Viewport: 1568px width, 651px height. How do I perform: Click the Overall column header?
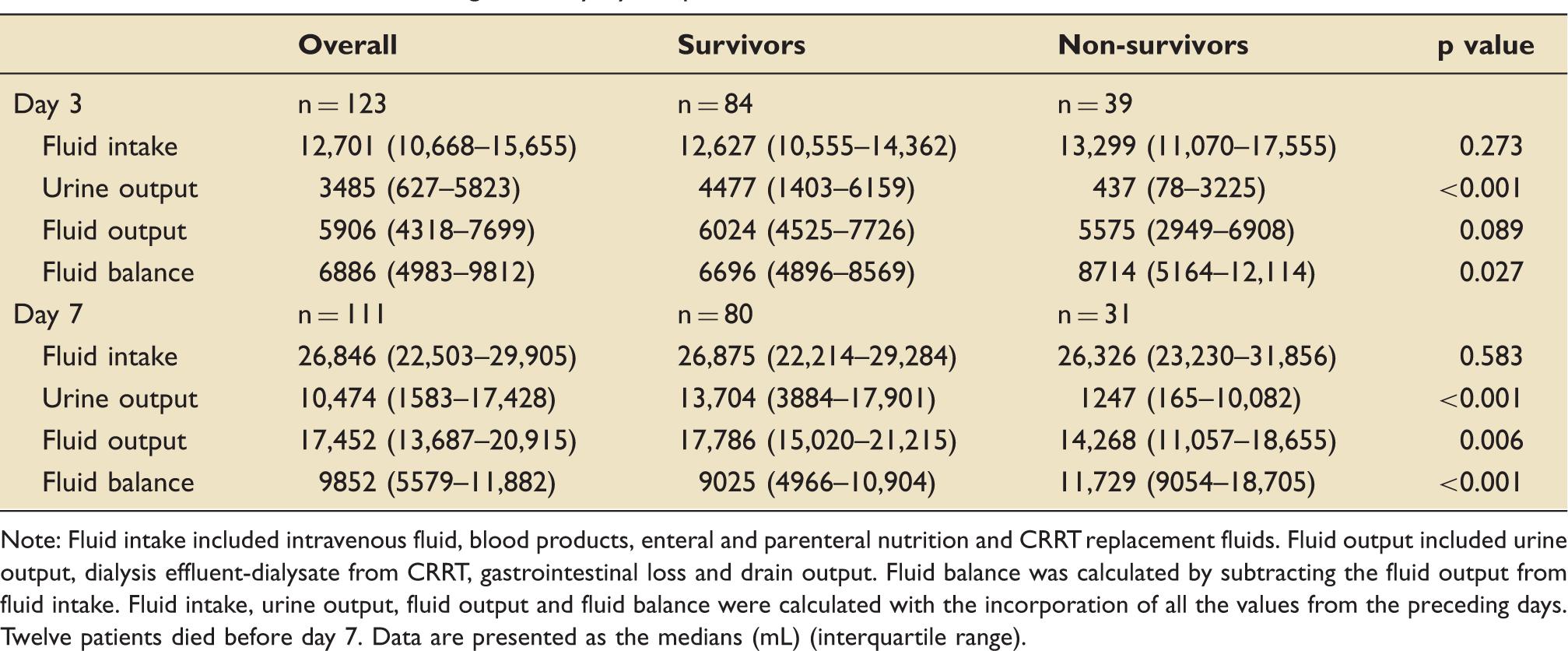point(348,45)
